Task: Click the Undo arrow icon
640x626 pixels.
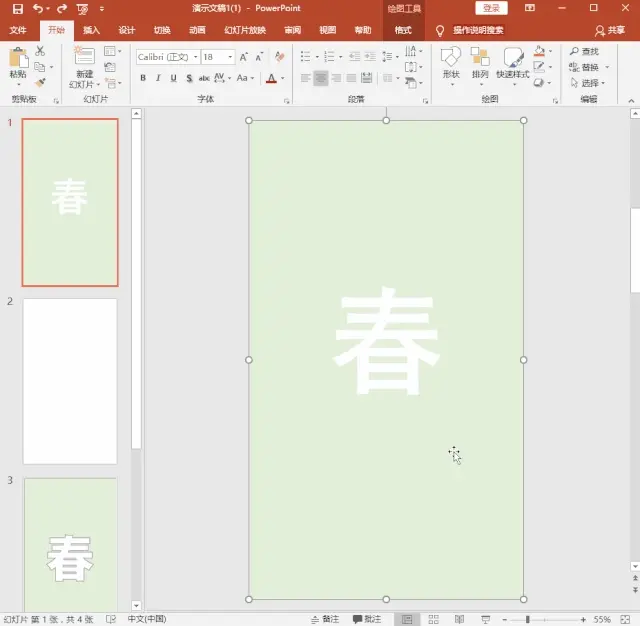Action: tap(37, 8)
